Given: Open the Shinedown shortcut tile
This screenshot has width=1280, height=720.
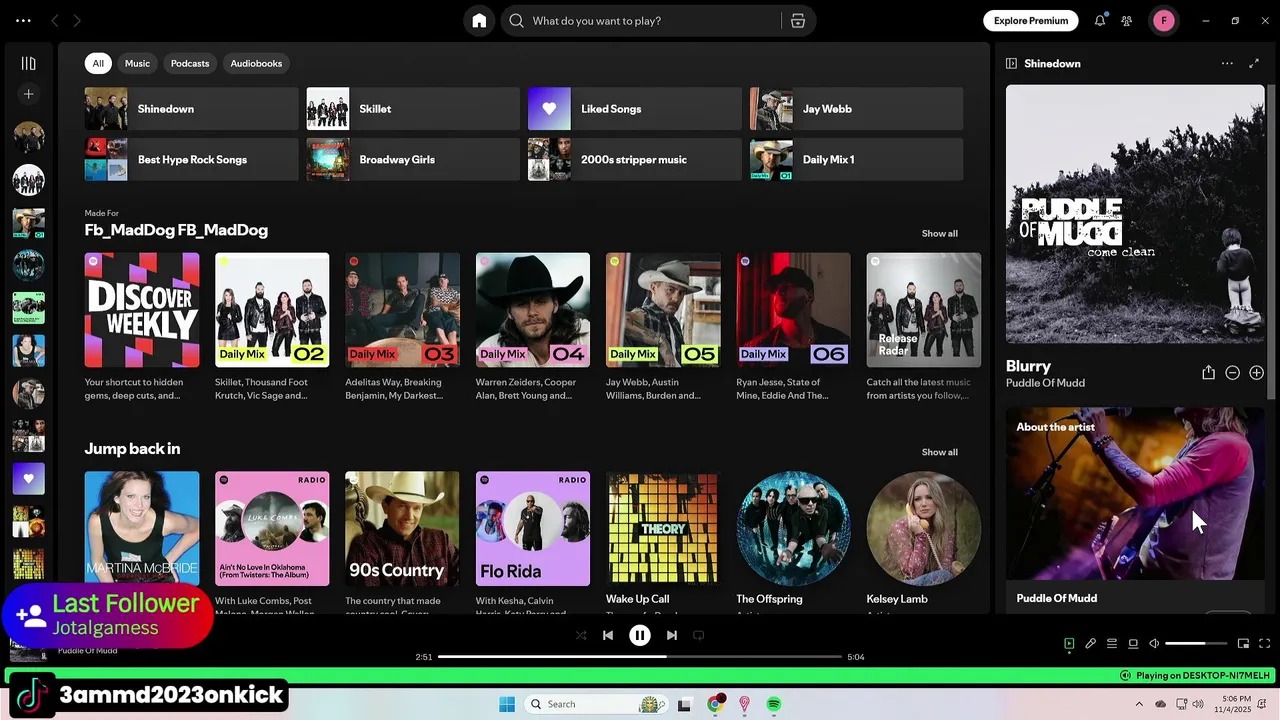Looking at the screenshot, I should tap(191, 109).
